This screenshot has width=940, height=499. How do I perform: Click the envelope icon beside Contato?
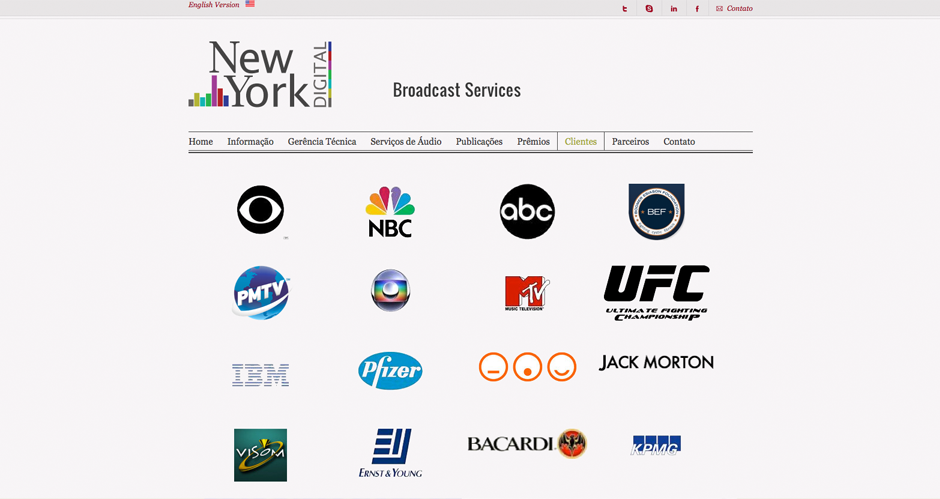click(x=719, y=8)
